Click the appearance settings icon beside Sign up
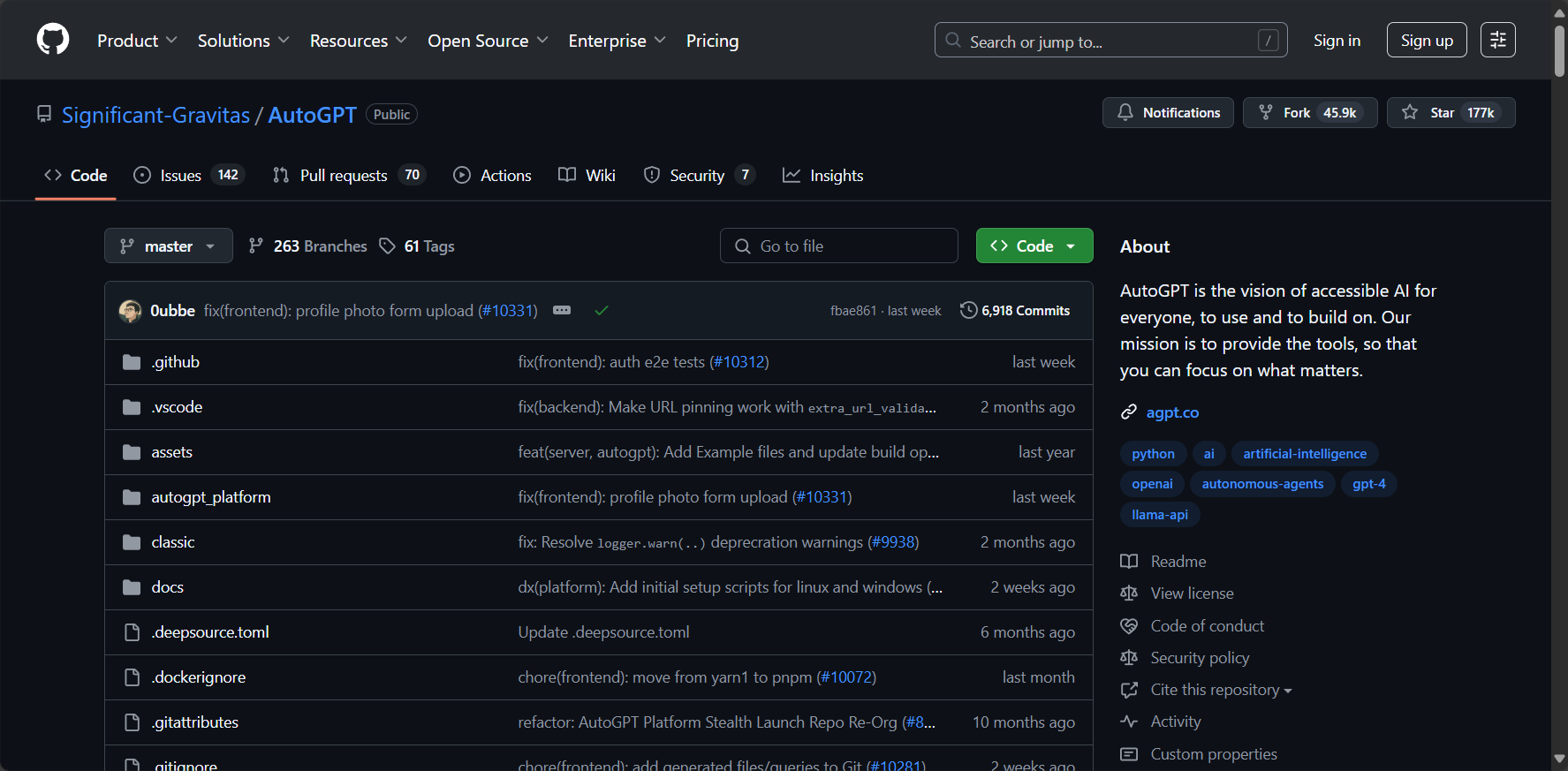Viewport: 1568px width, 771px height. click(x=1498, y=40)
